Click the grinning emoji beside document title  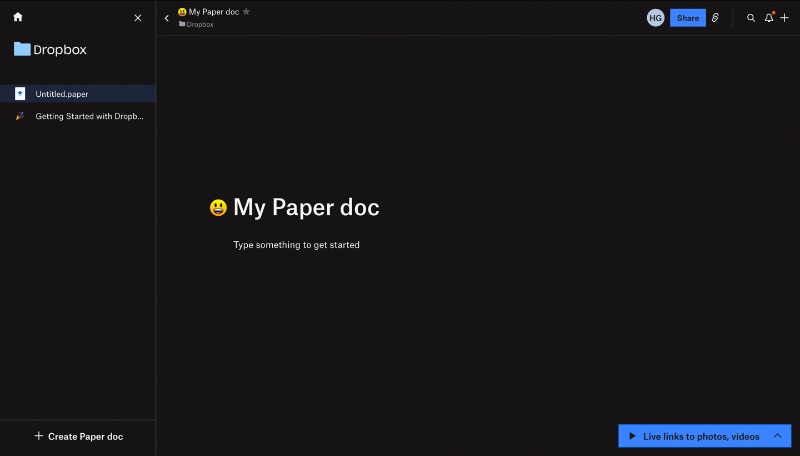coord(218,208)
